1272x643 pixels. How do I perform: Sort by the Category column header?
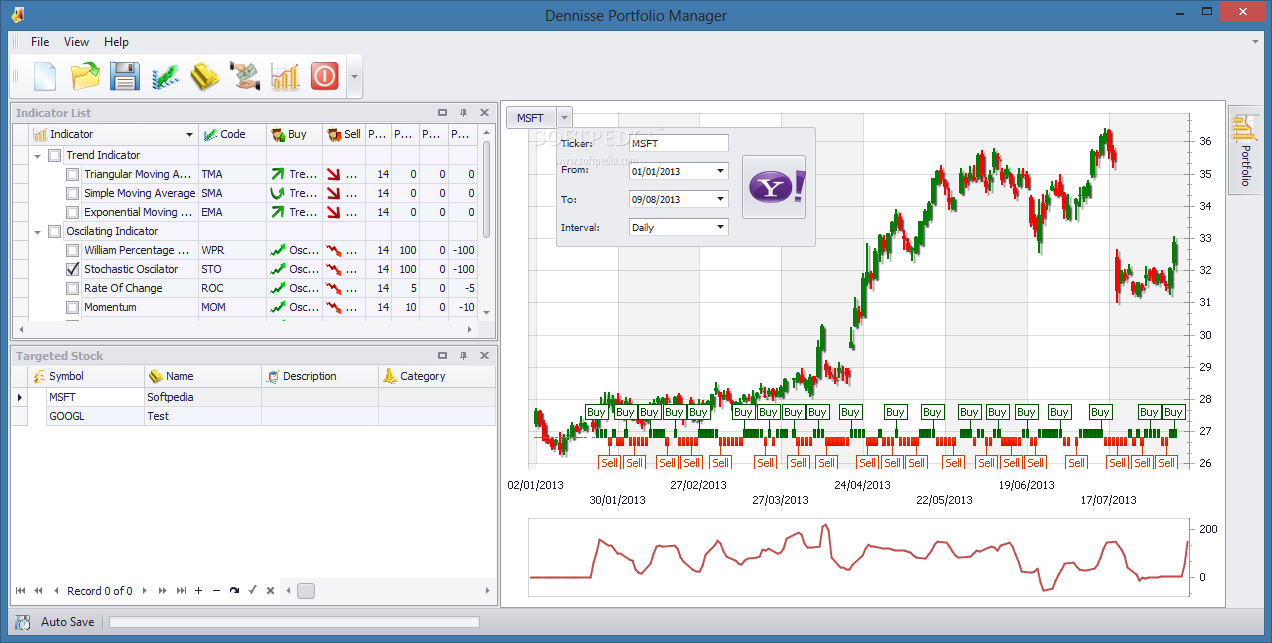(437, 376)
